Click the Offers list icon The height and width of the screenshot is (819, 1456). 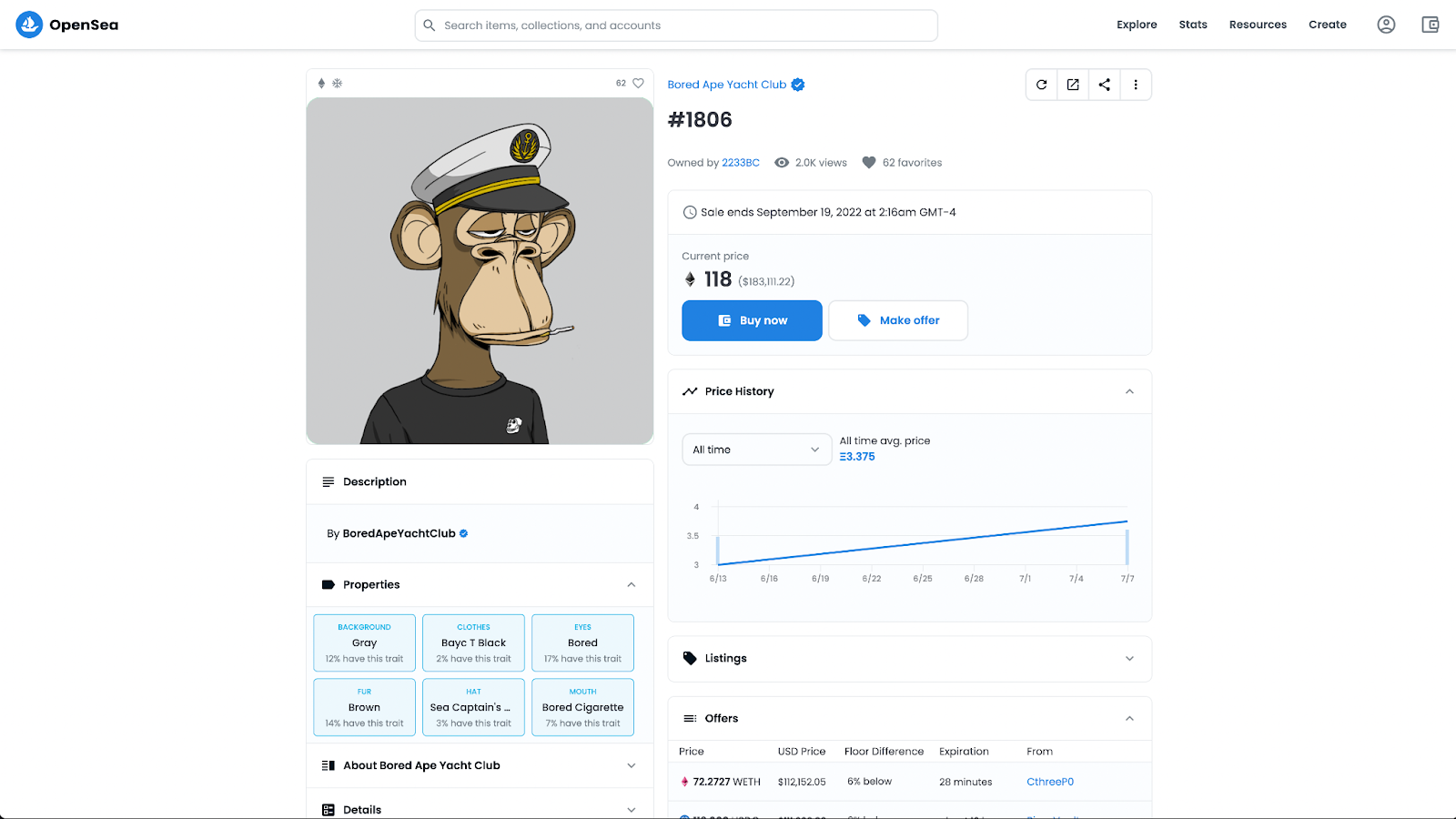point(690,718)
